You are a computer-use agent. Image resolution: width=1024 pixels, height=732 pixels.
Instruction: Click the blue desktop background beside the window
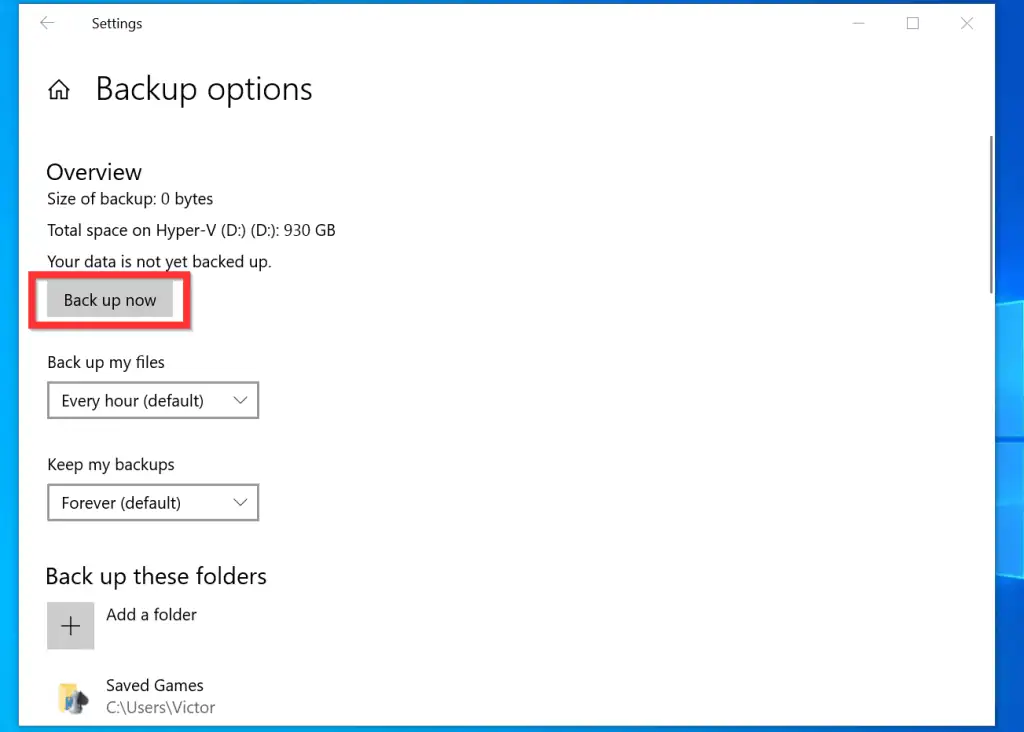click(1010, 400)
